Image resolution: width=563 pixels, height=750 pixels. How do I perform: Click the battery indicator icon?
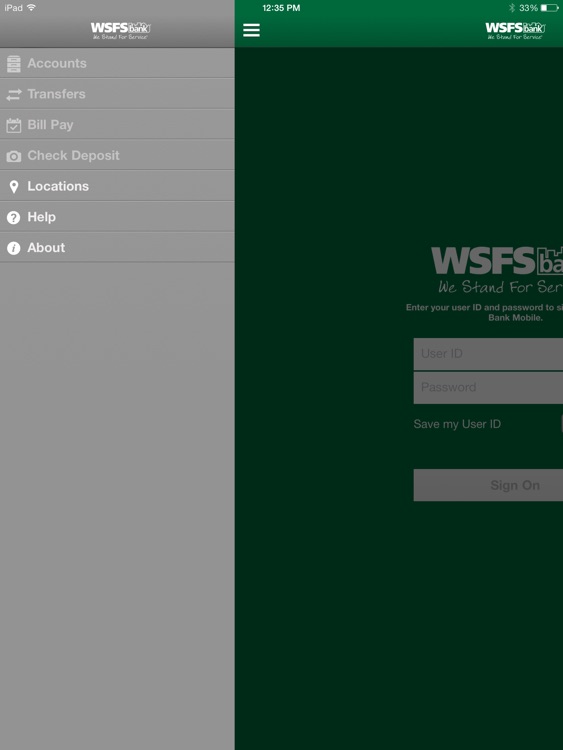(x=550, y=8)
